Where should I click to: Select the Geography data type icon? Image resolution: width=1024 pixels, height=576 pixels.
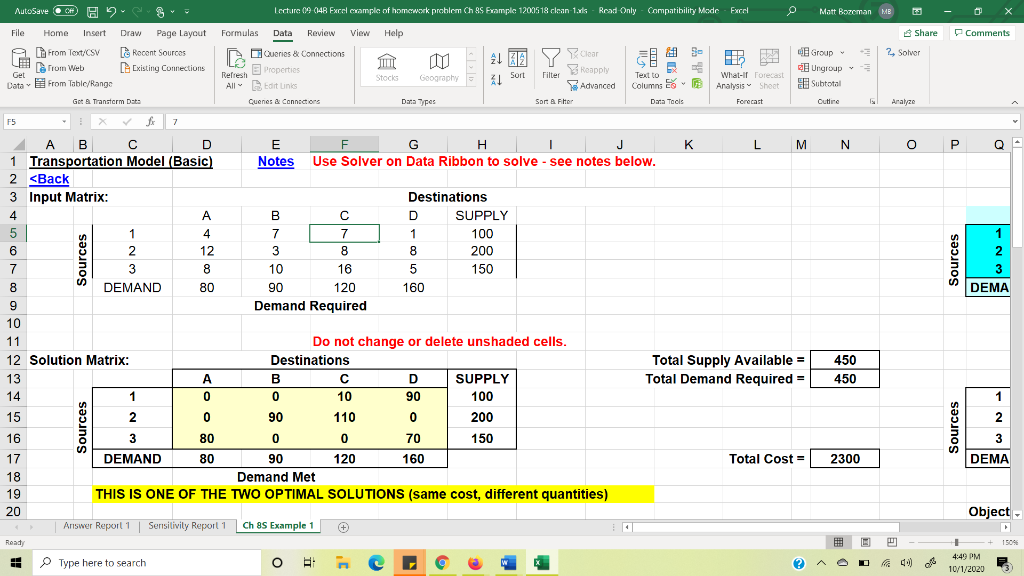[437, 68]
